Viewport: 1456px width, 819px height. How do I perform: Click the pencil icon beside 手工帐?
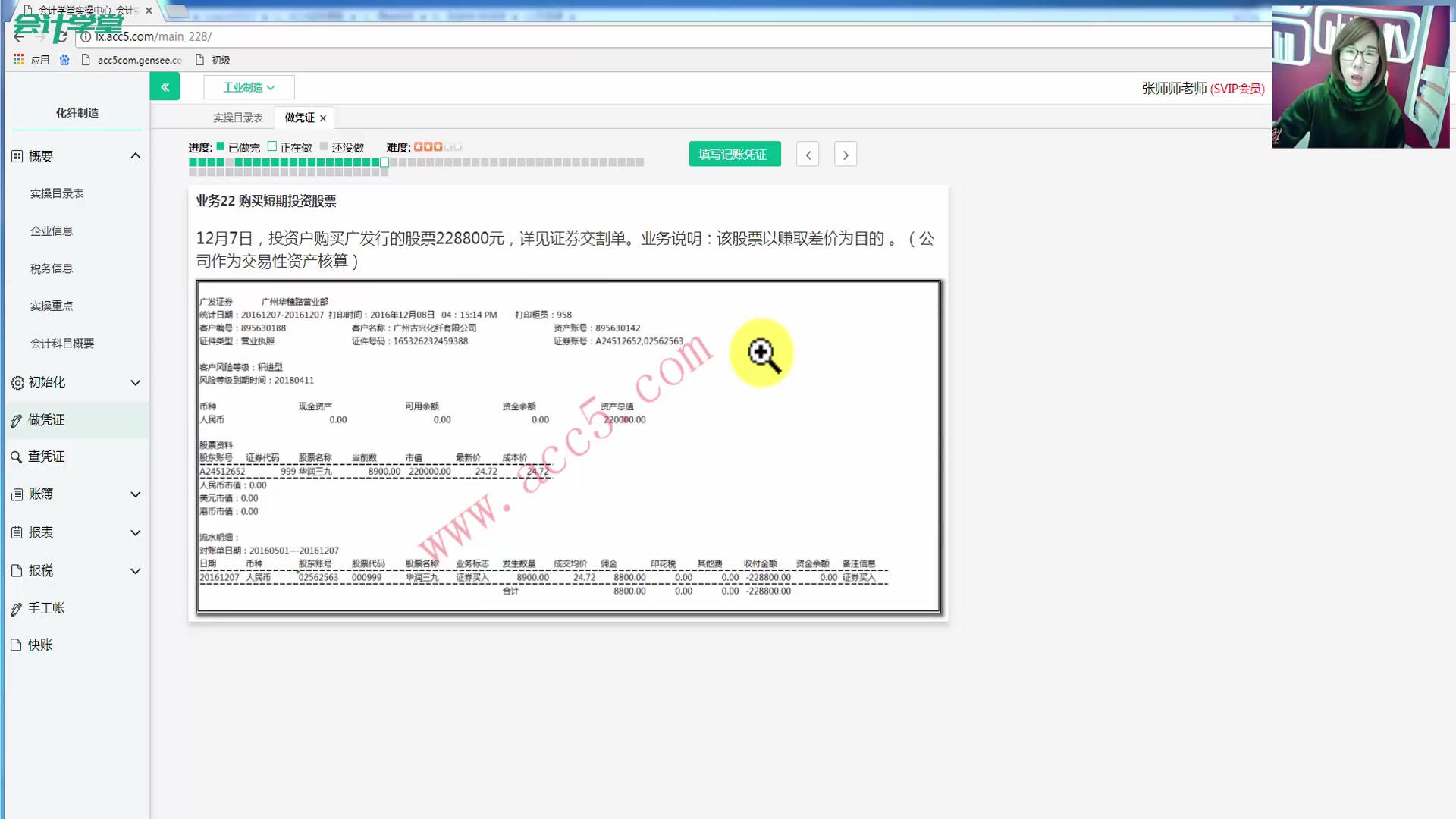pyautogui.click(x=16, y=609)
